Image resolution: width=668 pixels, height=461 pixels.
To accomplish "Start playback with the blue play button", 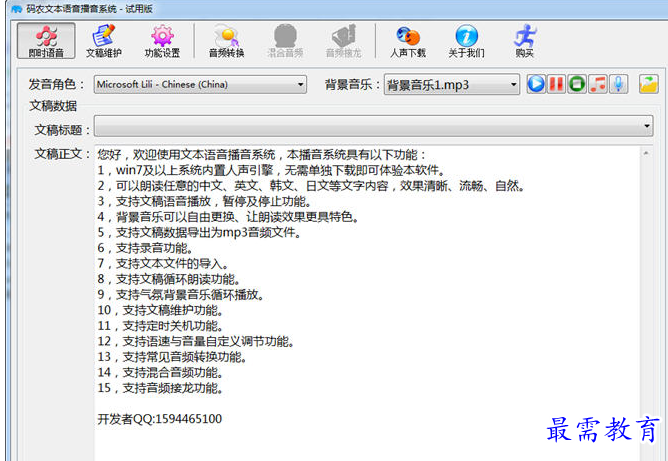I will click(x=536, y=84).
